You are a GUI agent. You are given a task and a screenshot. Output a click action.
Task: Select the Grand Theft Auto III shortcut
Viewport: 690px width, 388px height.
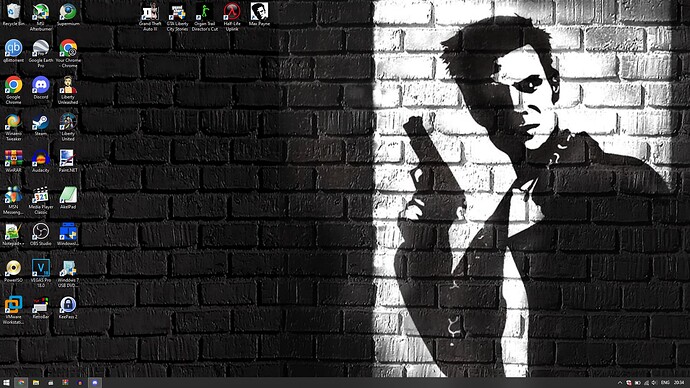[x=150, y=17]
